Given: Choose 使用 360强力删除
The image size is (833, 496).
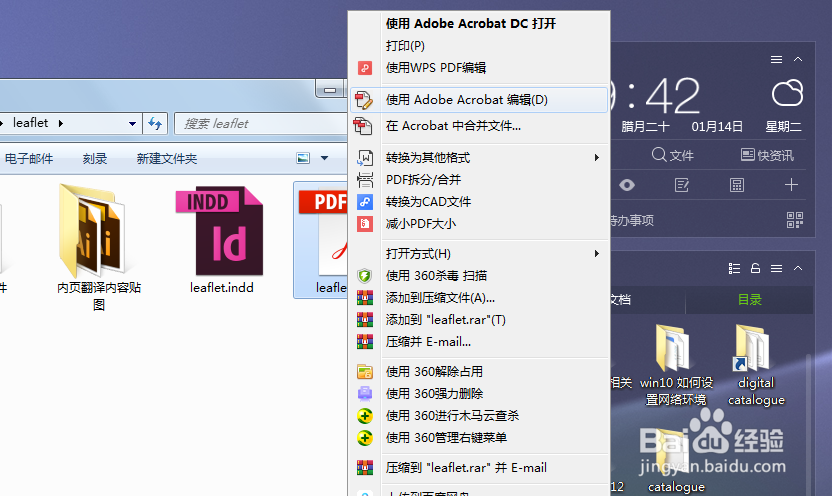Looking at the screenshot, I should 435,394.
